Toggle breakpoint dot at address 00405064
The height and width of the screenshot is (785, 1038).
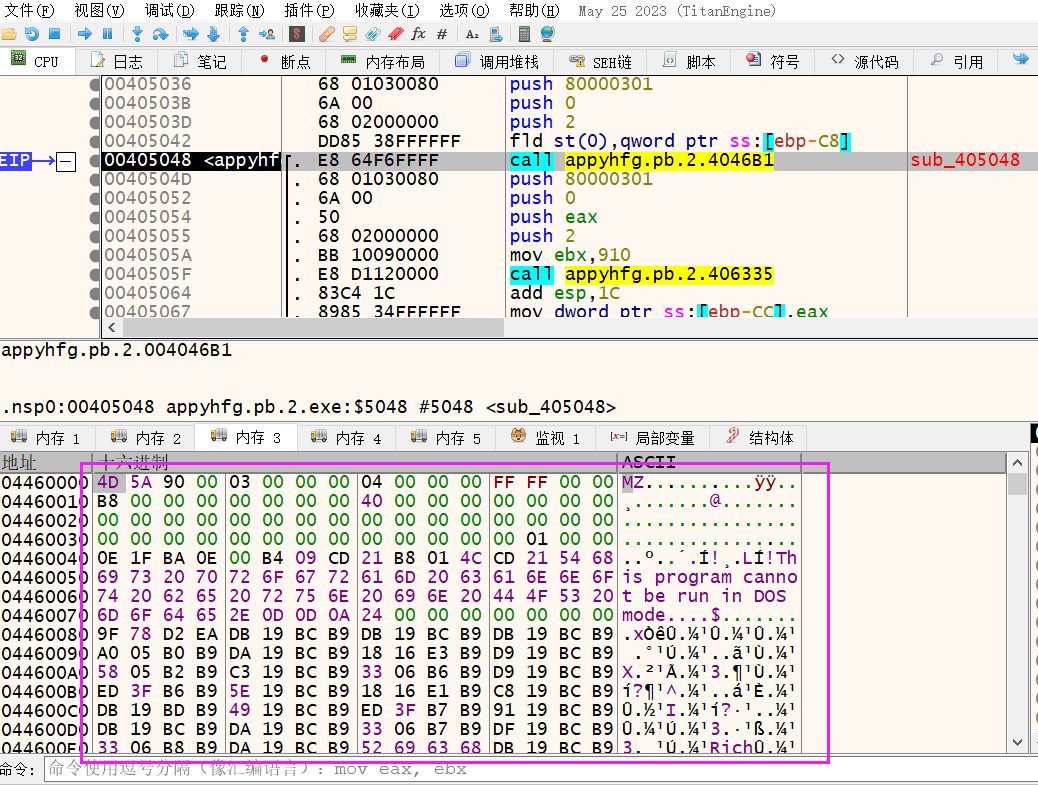click(95, 293)
